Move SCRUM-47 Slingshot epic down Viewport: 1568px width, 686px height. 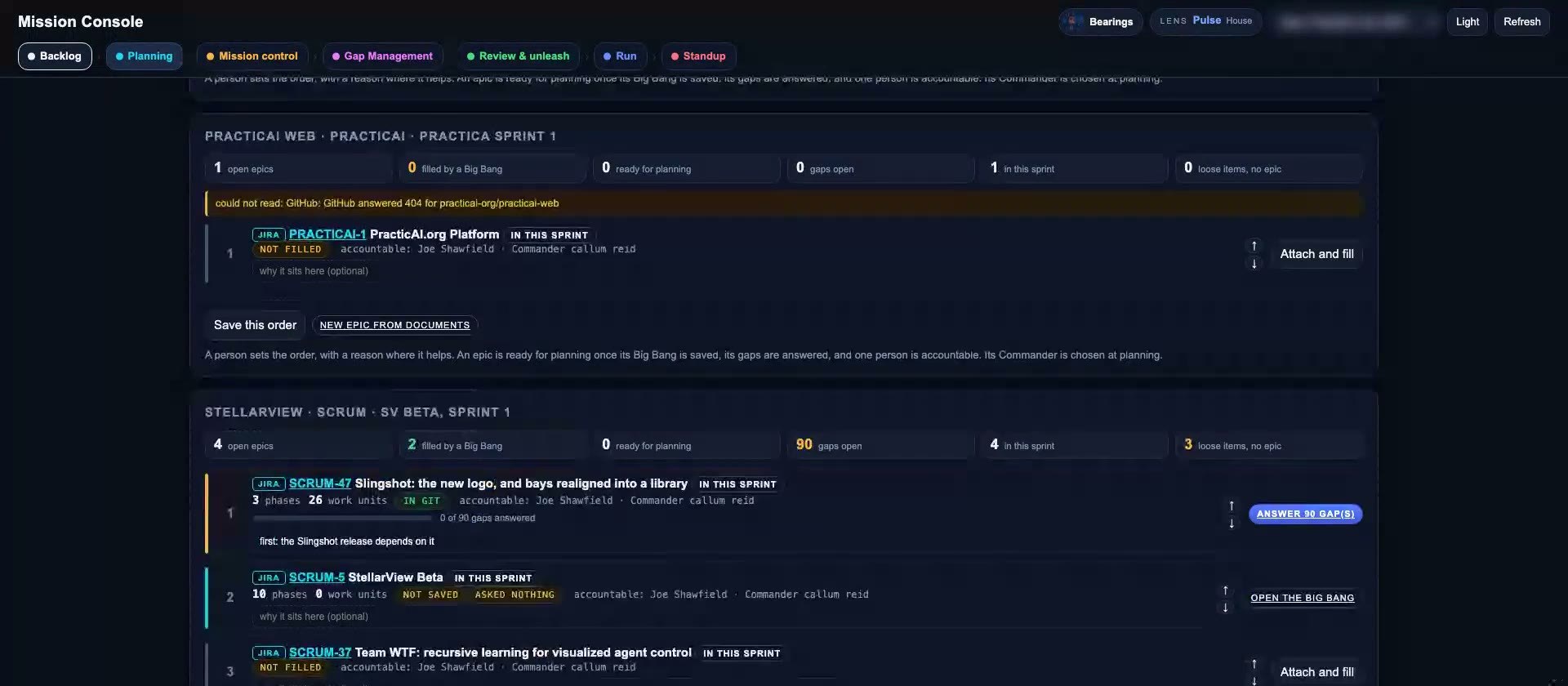point(1232,523)
